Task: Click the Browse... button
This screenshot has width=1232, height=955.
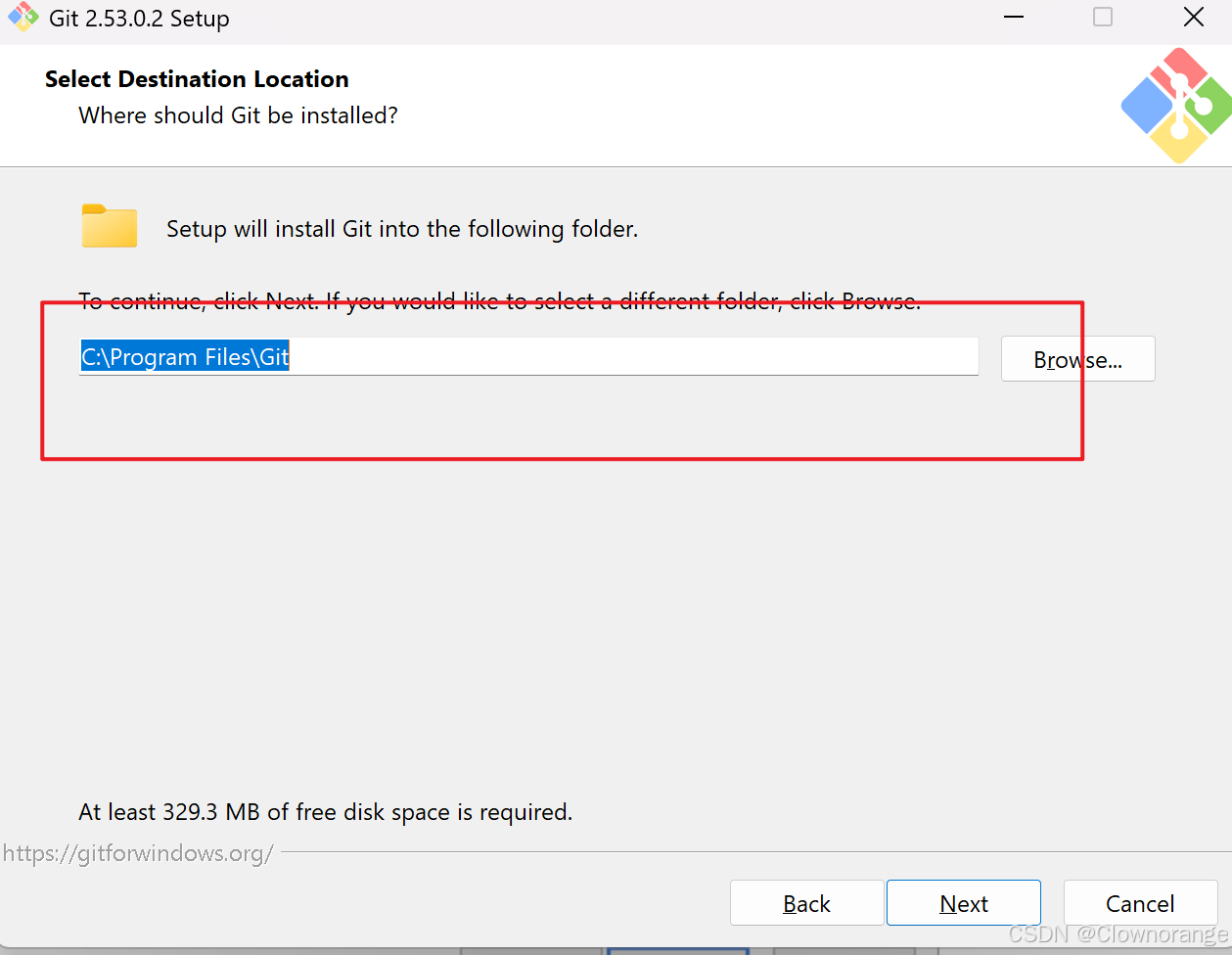Action: tap(1077, 359)
